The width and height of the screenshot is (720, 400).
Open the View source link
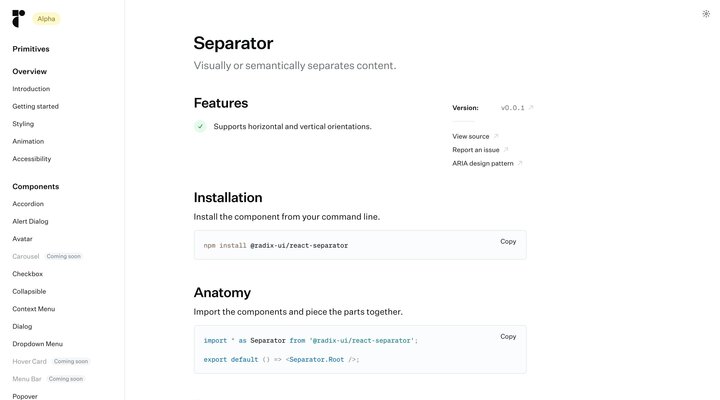pyautogui.click(x=471, y=136)
